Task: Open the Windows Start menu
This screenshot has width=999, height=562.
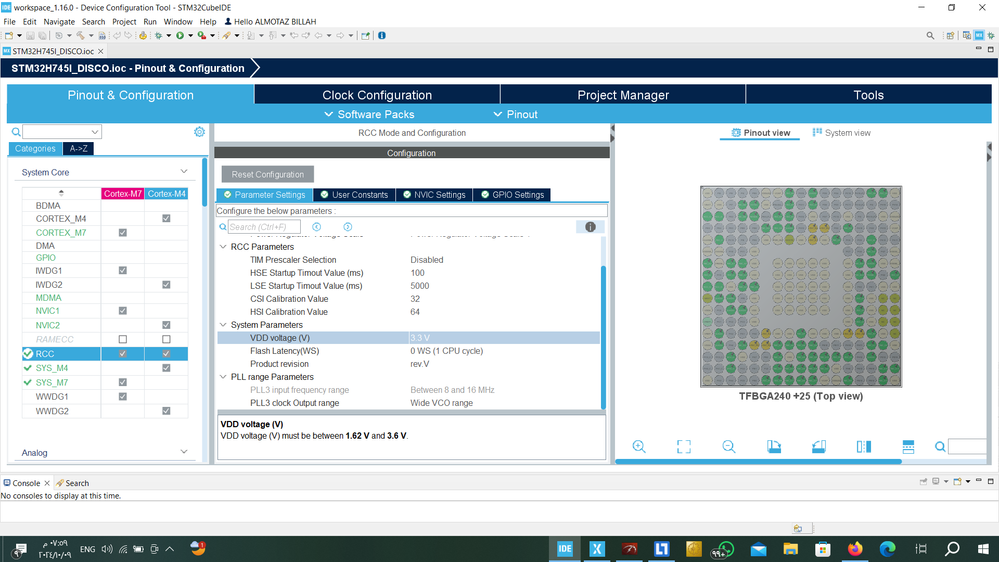Action: click(x=983, y=549)
